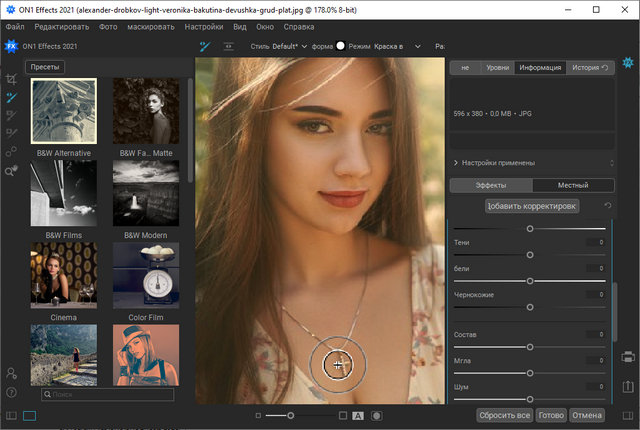Open the Print icon on right edge
The image size is (640, 430).
tap(628, 357)
